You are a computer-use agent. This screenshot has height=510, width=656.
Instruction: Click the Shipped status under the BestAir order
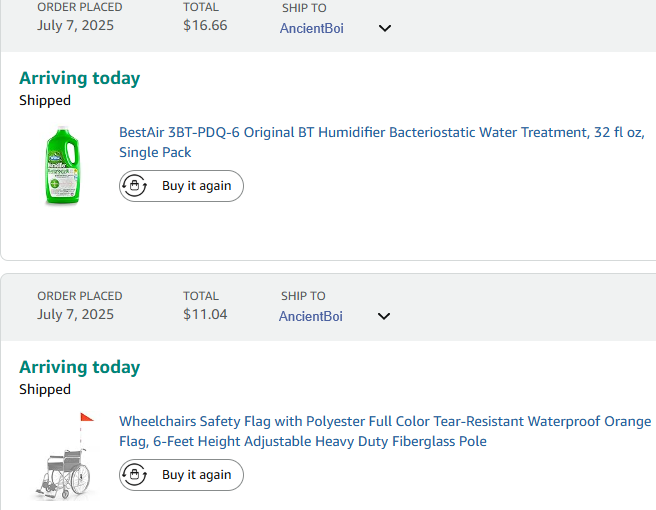[45, 100]
